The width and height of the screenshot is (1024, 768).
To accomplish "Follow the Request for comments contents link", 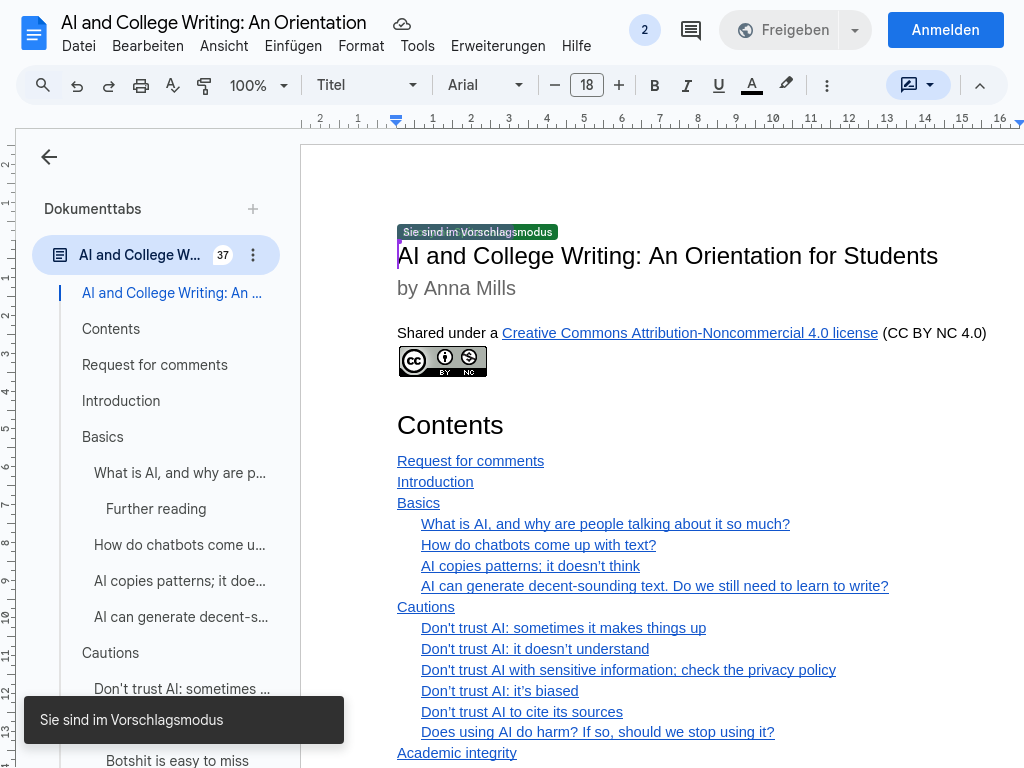I will point(470,461).
